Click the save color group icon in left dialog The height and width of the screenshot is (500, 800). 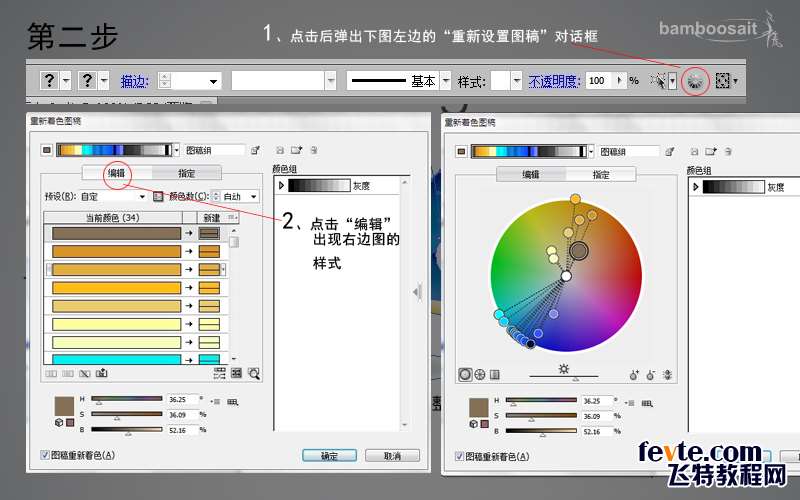click(x=280, y=150)
